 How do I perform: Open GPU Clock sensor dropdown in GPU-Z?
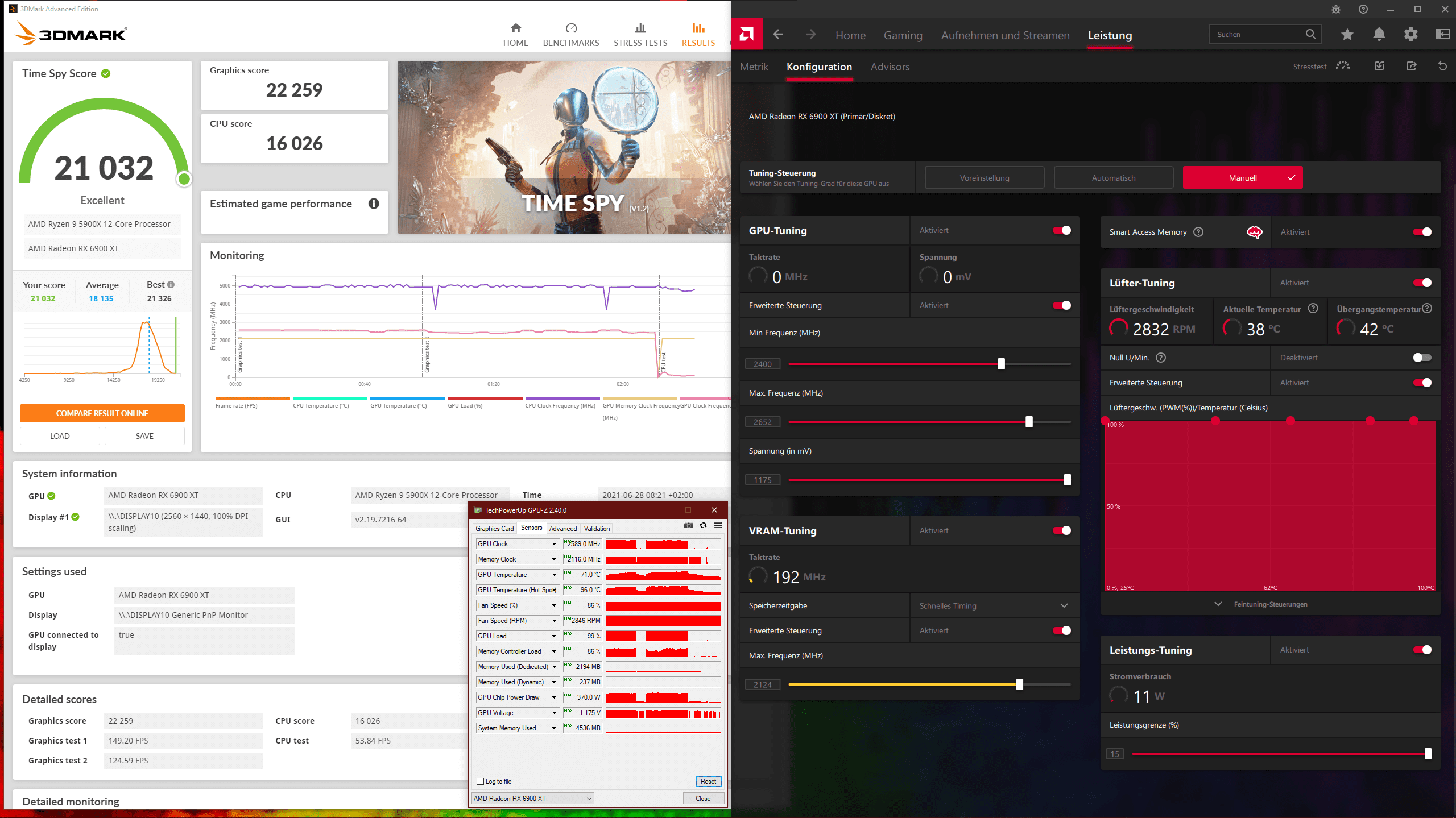click(554, 544)
